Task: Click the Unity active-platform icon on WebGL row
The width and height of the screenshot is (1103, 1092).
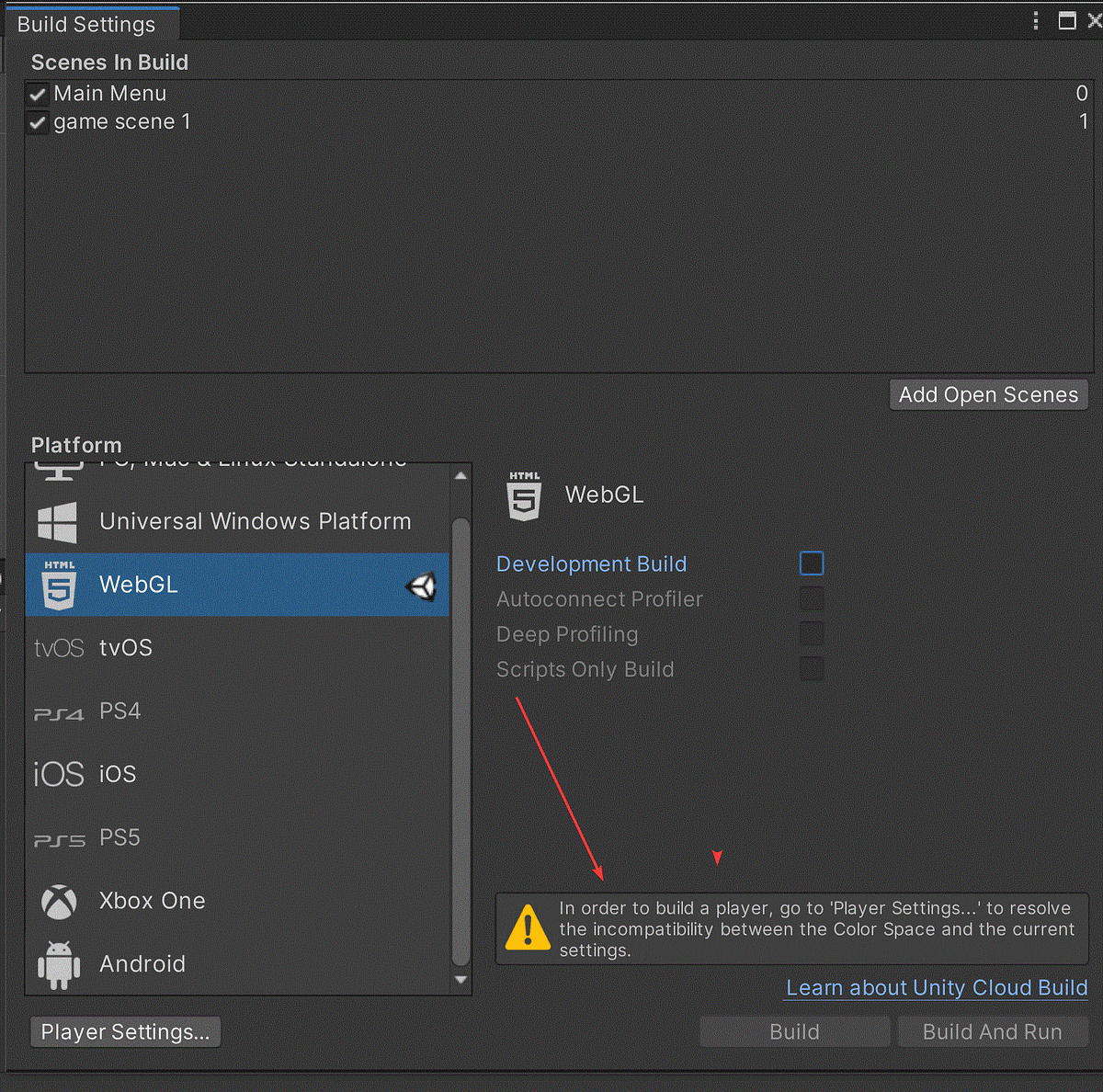Action: tap(422, 586)
